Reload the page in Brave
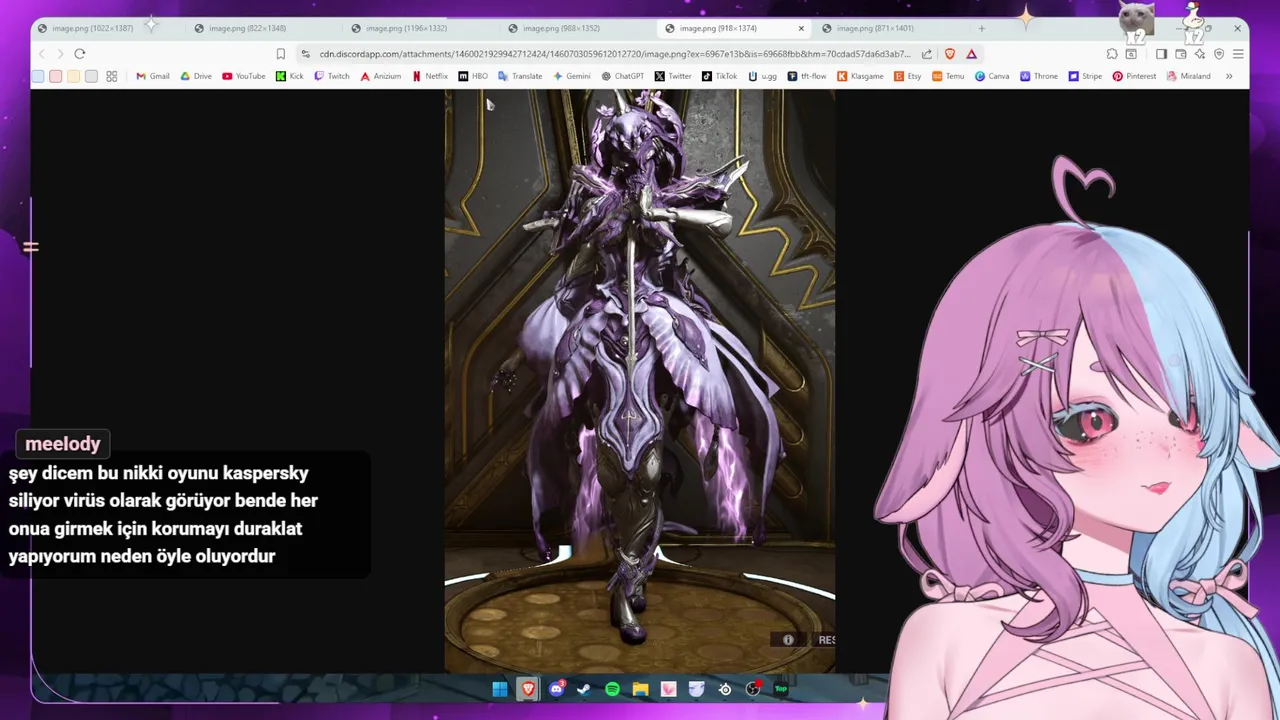The height and width of the screenshot is (720, 1280). 80,54
